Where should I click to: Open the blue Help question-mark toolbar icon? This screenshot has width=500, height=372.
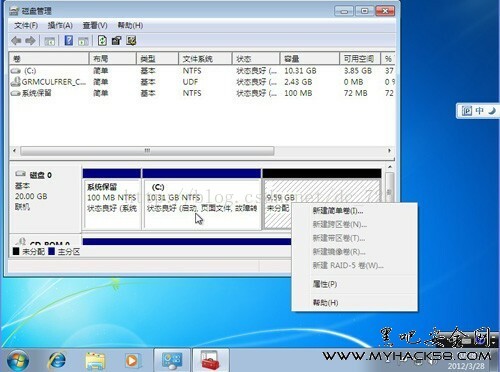69,41
